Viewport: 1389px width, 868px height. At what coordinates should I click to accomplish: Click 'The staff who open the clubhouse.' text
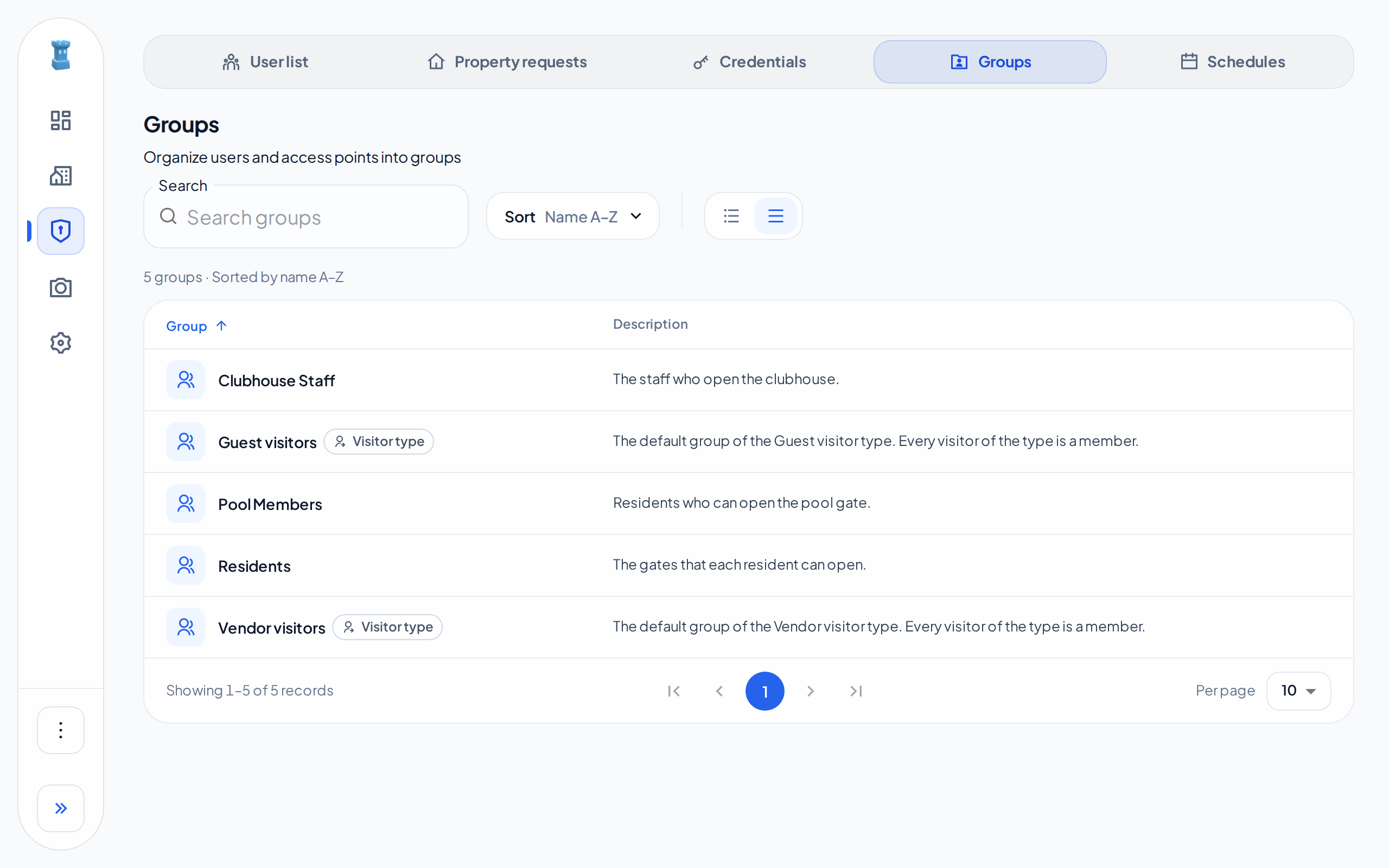coord(725,379)
